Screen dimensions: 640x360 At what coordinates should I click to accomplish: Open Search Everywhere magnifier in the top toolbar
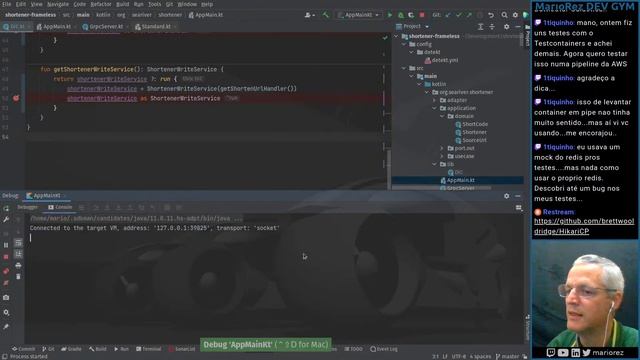click(504, 15)
